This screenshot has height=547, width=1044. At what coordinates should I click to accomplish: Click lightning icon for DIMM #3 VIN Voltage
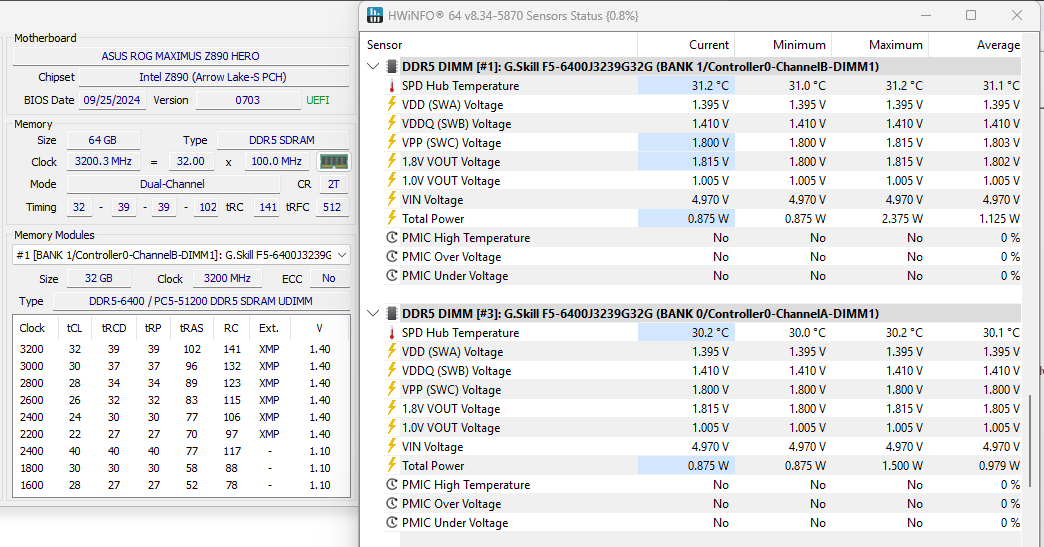pos(392,447)
